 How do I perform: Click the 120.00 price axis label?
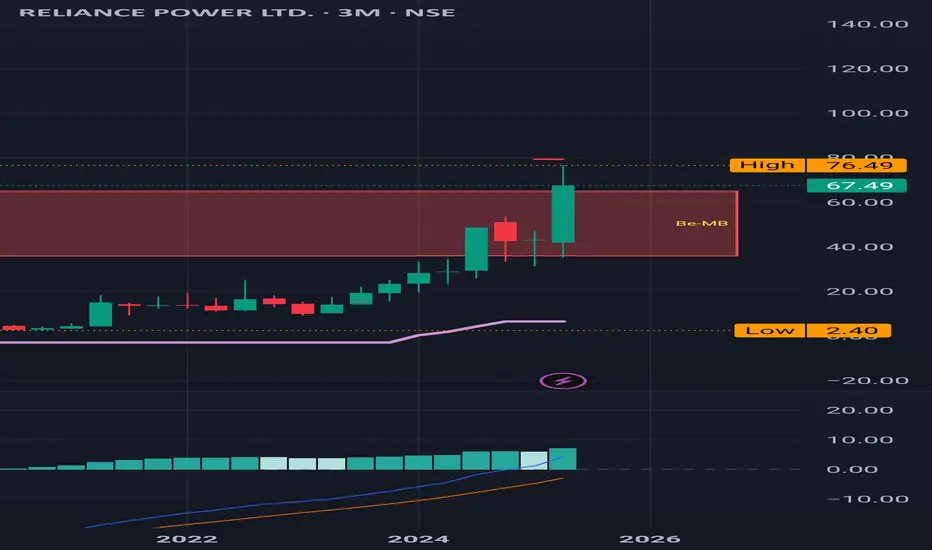(868, 69)
